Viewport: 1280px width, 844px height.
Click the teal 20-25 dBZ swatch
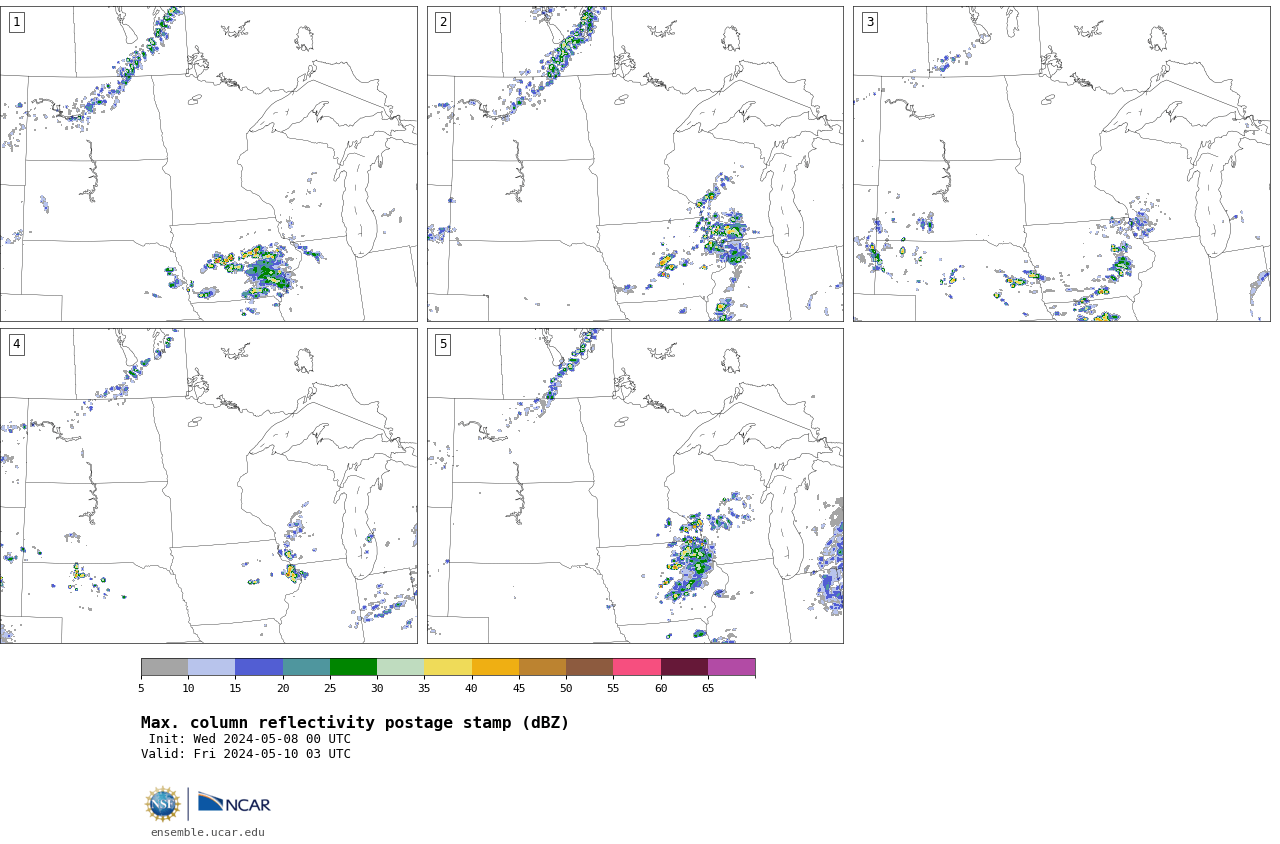[x=306, y=667]
